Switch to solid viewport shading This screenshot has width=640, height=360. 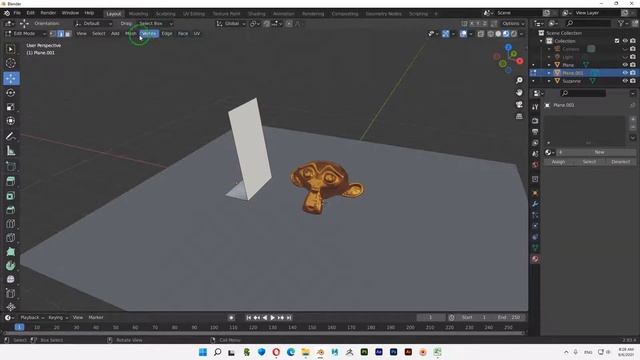(498, 34)
